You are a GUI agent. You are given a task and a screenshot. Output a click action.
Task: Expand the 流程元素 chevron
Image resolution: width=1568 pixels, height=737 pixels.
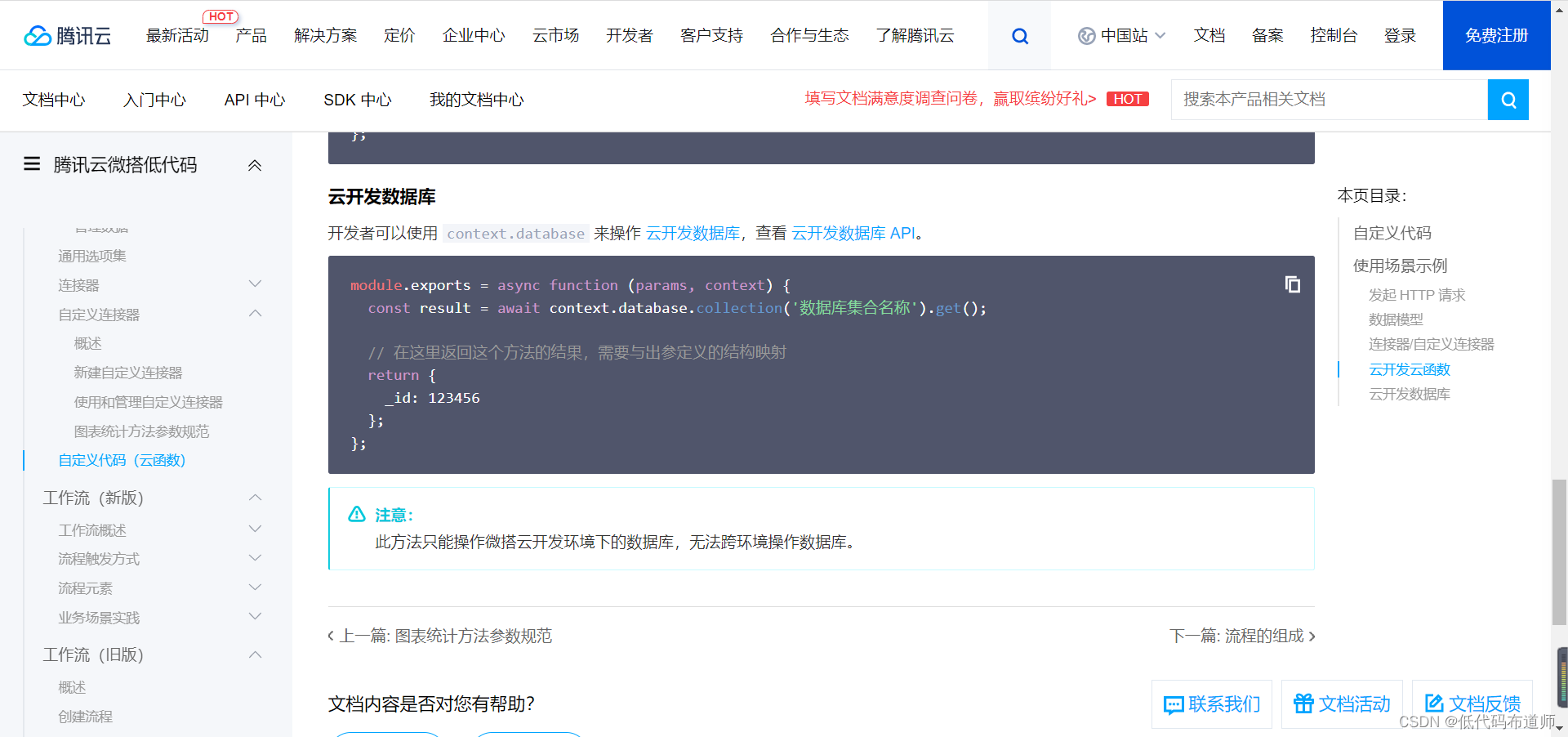(x=255, y=588)
